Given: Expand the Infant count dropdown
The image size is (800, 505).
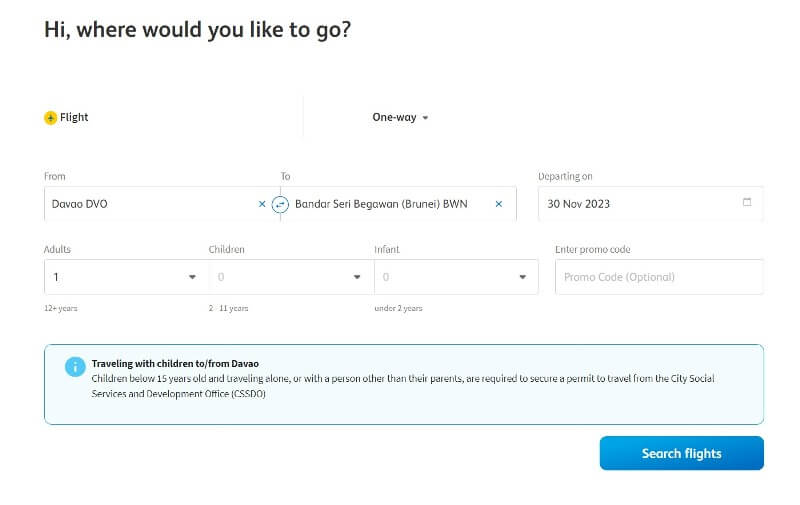Looking at the screenshot, I should pos(456,277).
